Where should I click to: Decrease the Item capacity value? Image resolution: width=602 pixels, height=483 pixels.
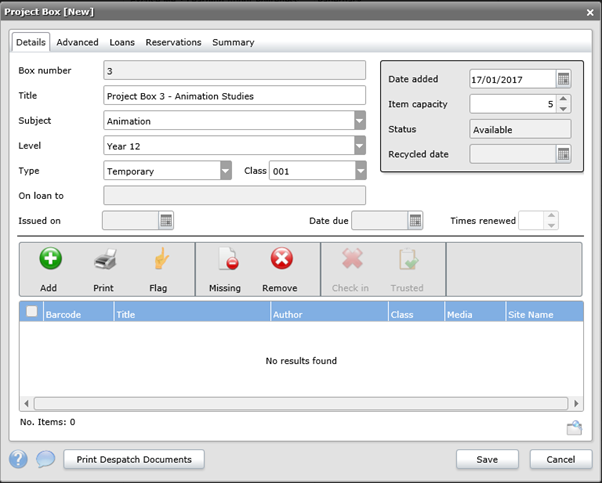(563, 109)
